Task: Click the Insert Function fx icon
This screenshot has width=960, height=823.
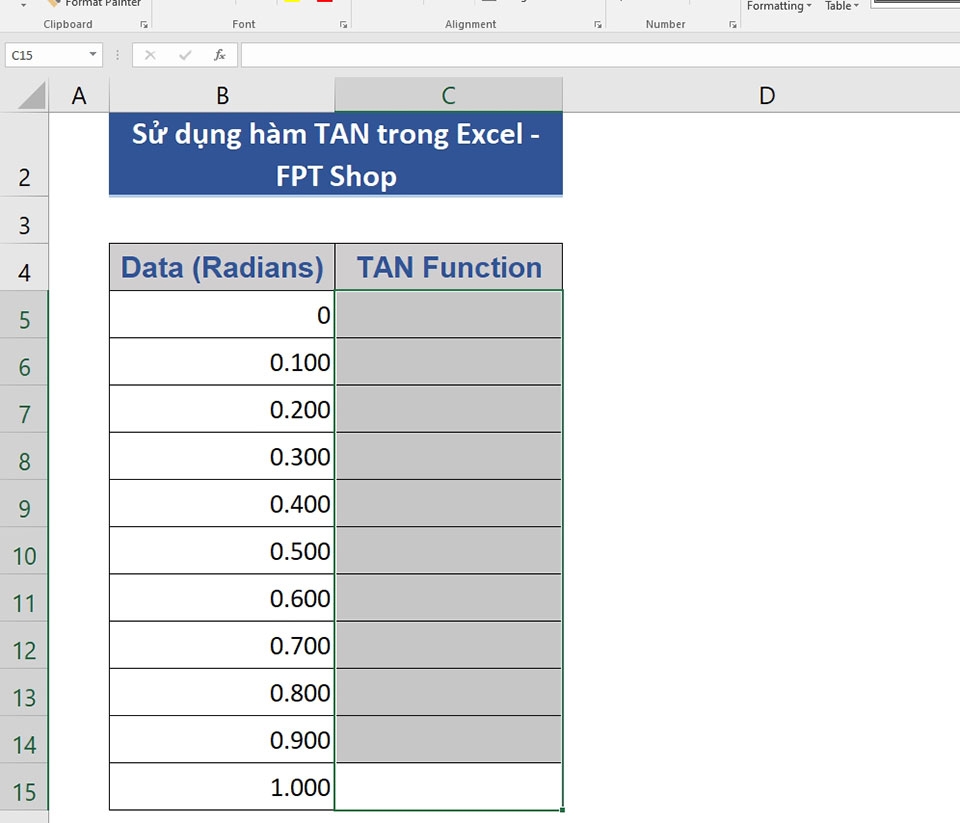Action: tap(219, 55)
